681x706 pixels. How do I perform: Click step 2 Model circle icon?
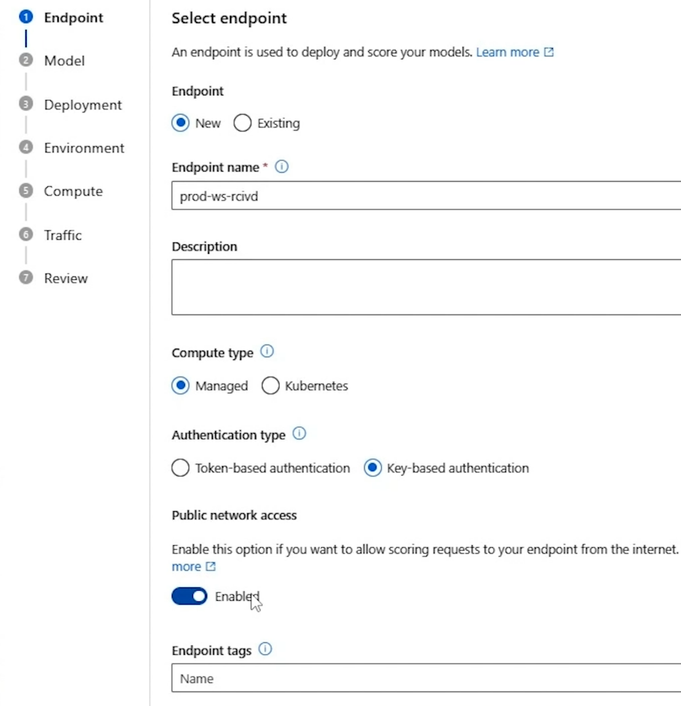point(26,60)
